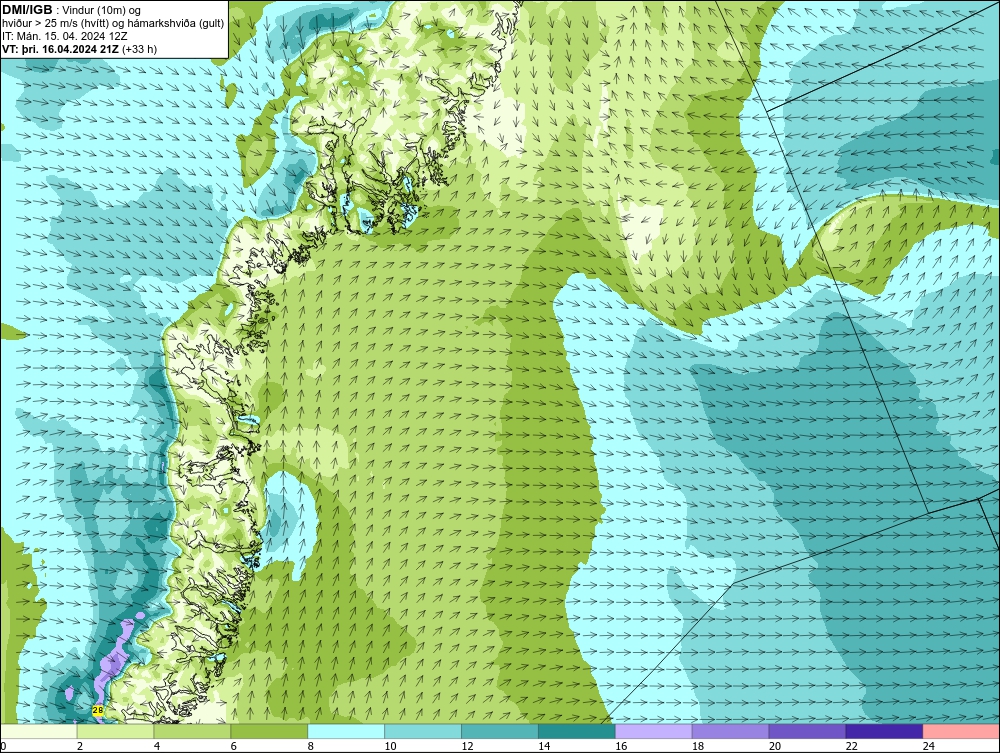Click the 6–8 m/s olive green swatch
1000x753 pixels.
pos(269,731)
